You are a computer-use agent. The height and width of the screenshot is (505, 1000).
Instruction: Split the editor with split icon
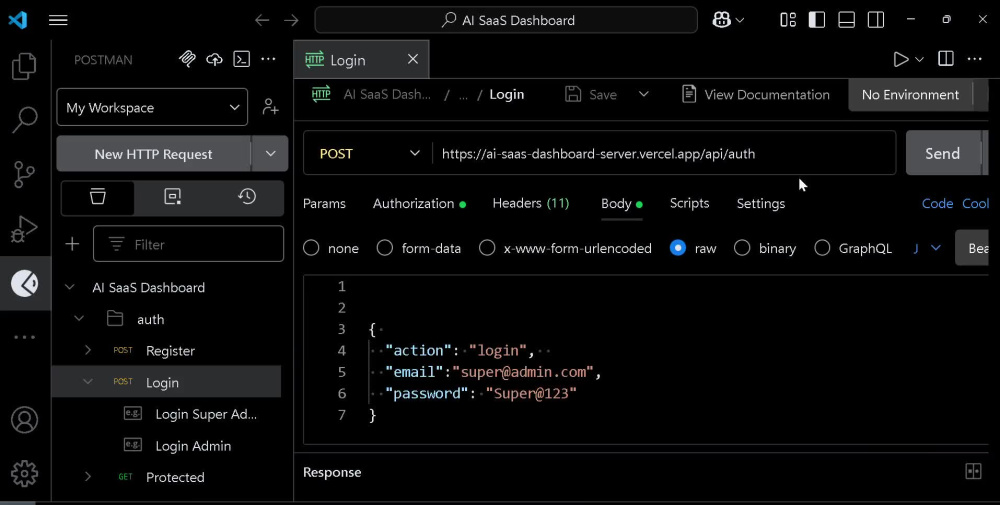(x=946, y=59)
